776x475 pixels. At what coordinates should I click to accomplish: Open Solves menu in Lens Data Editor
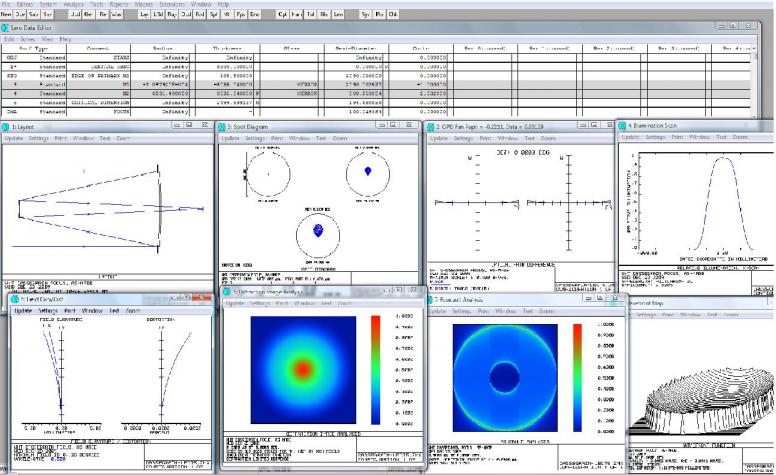pos(28,39)
